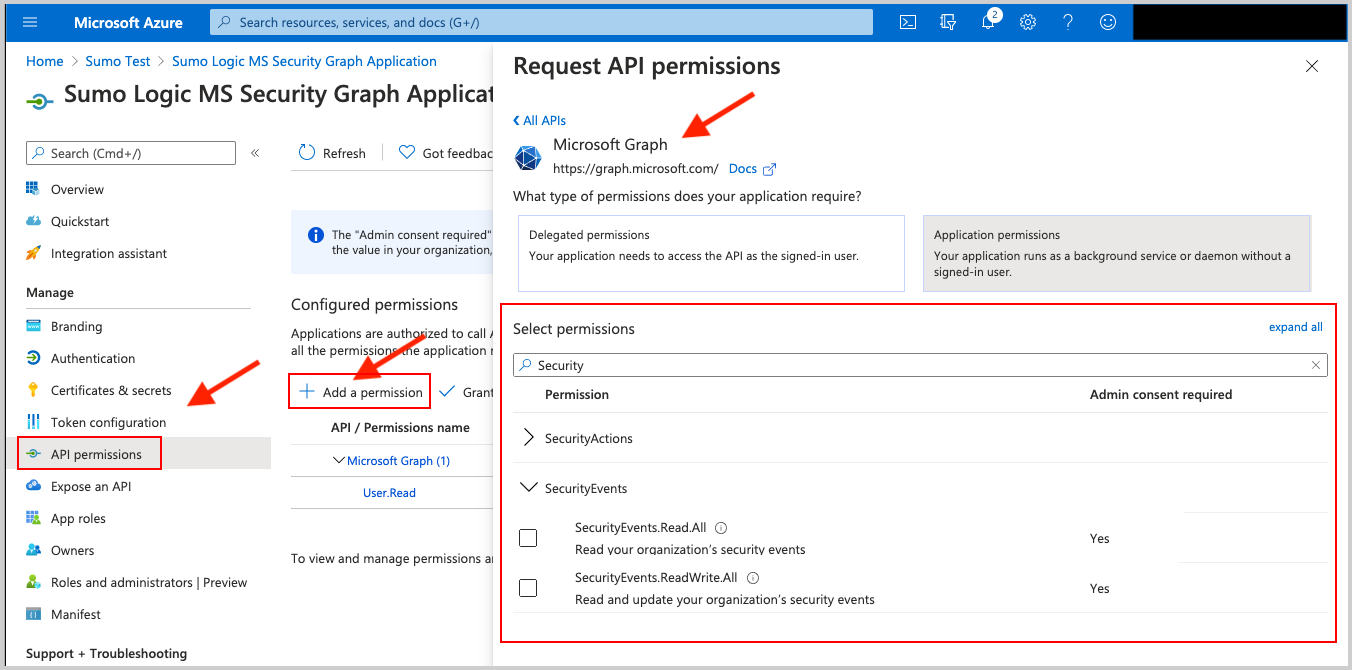The height and width of the screenshot is (670, 1352).
Task: Open the Microsoft Graph Docs link
Action: 744,167
